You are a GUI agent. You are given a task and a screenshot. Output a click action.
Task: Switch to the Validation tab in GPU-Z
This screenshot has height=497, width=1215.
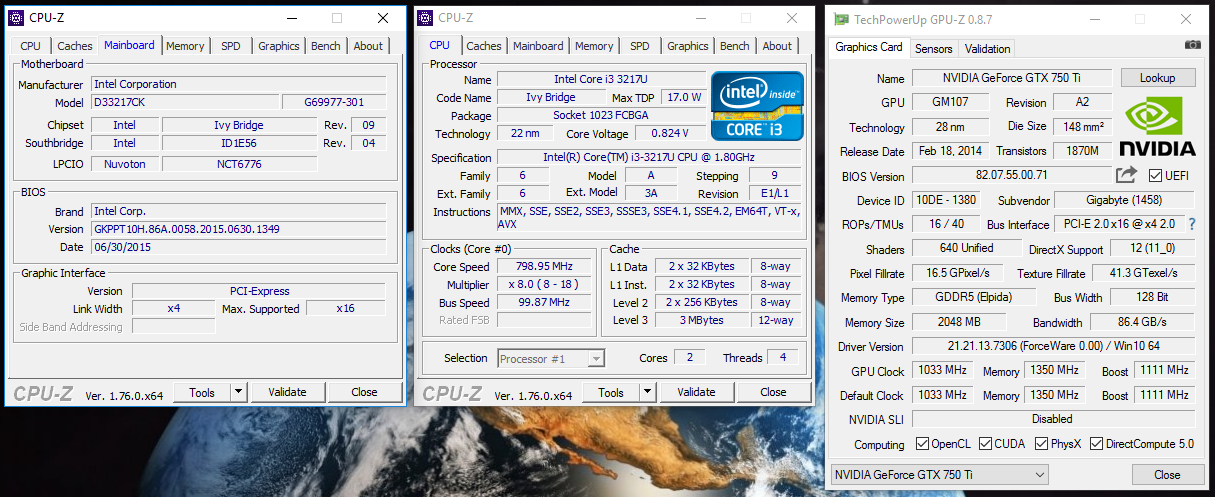pyautogui.click(x=987, y=48)
